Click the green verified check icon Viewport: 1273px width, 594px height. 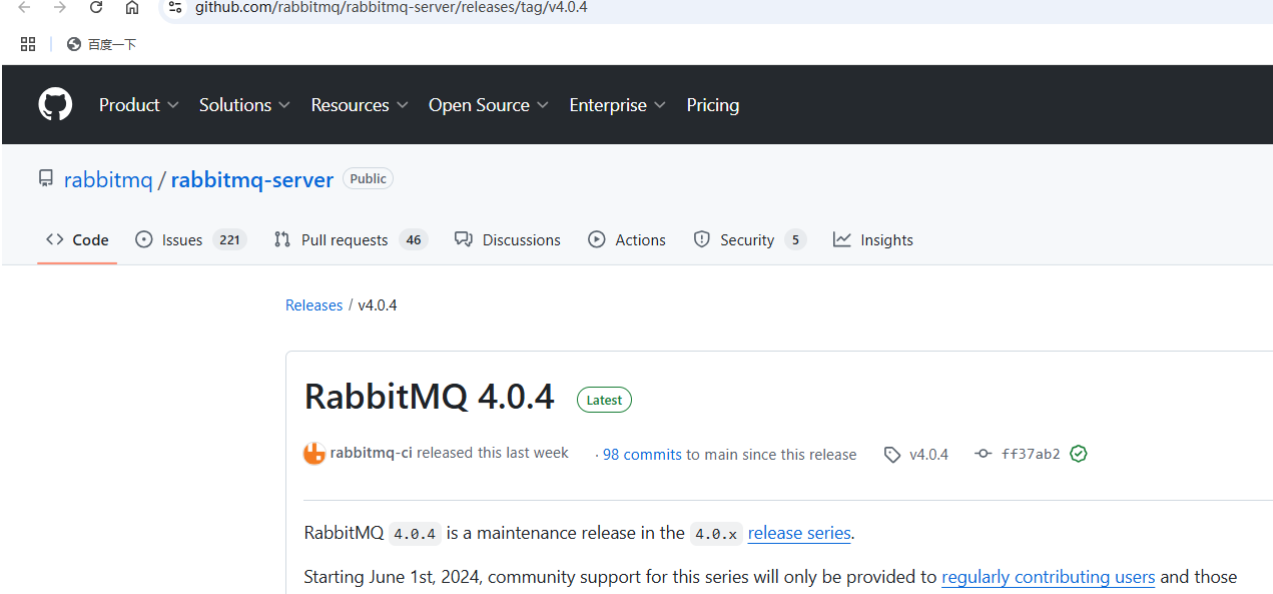[x=1078, y=454]
